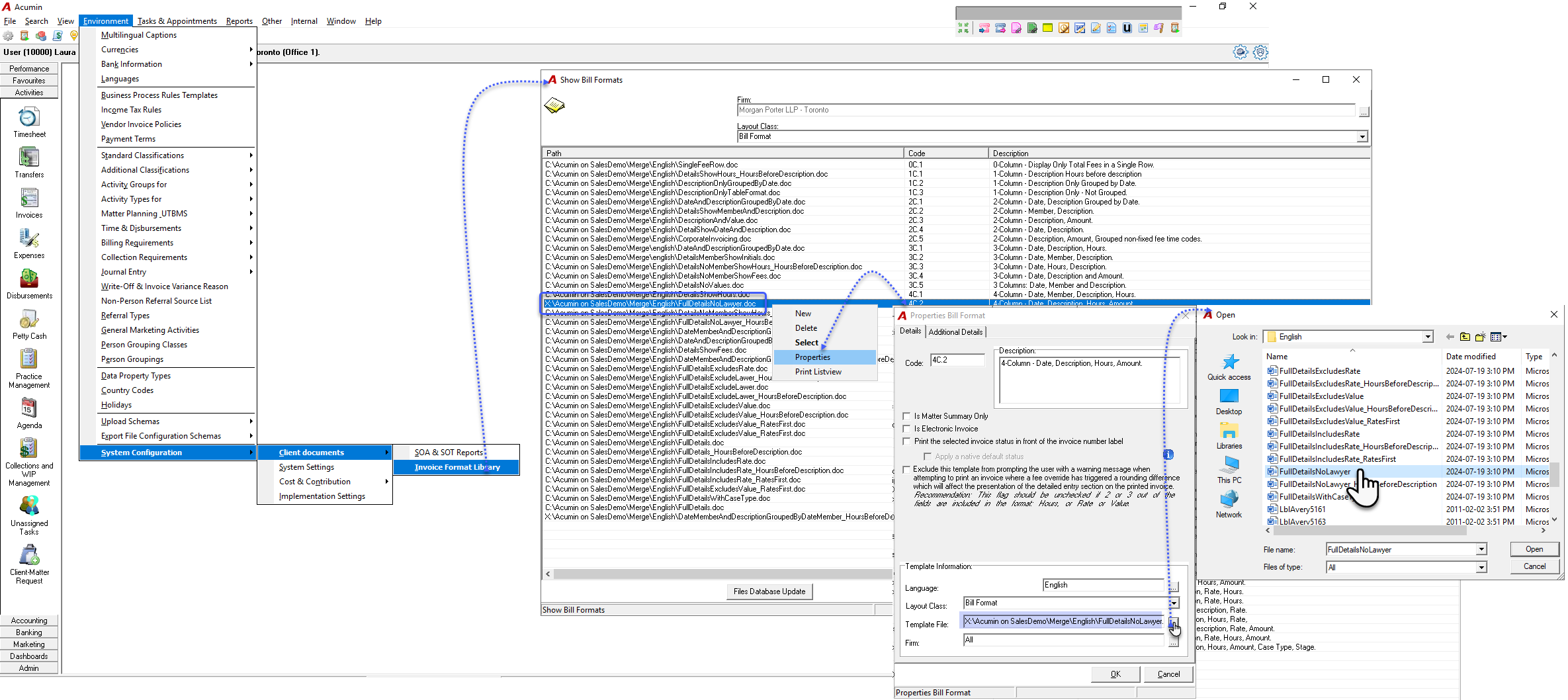Select Properties from the context menu

[824, 357]
